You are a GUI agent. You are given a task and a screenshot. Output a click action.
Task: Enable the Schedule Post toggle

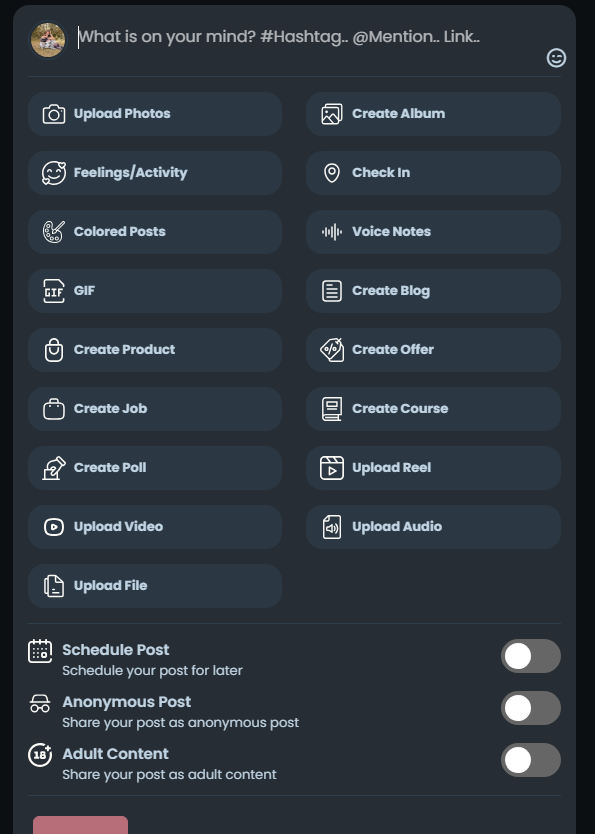coord(531,656)
